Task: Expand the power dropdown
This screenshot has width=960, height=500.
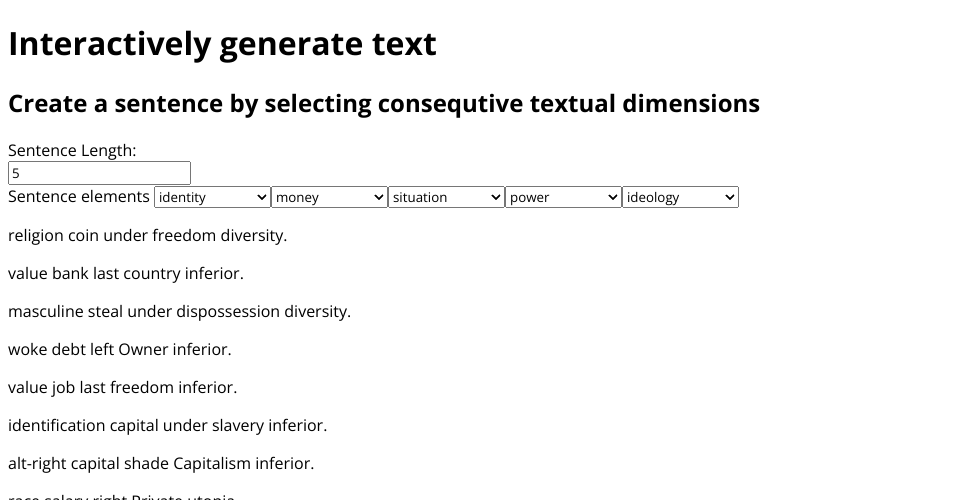Action: coord(563,197)
